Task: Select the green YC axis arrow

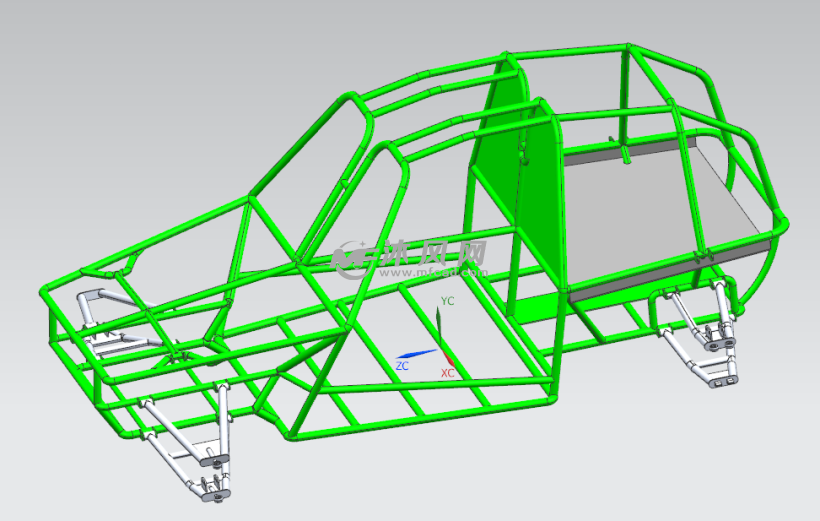Action: pos(438,325)
